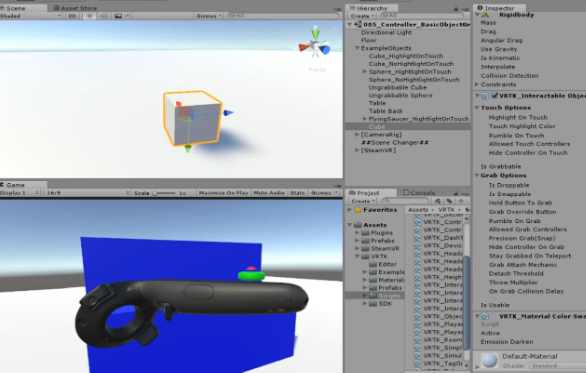Toggle Mute Audio in Game view
The image size is (586, 373).
pyautogui.click(x=269, y=193)
